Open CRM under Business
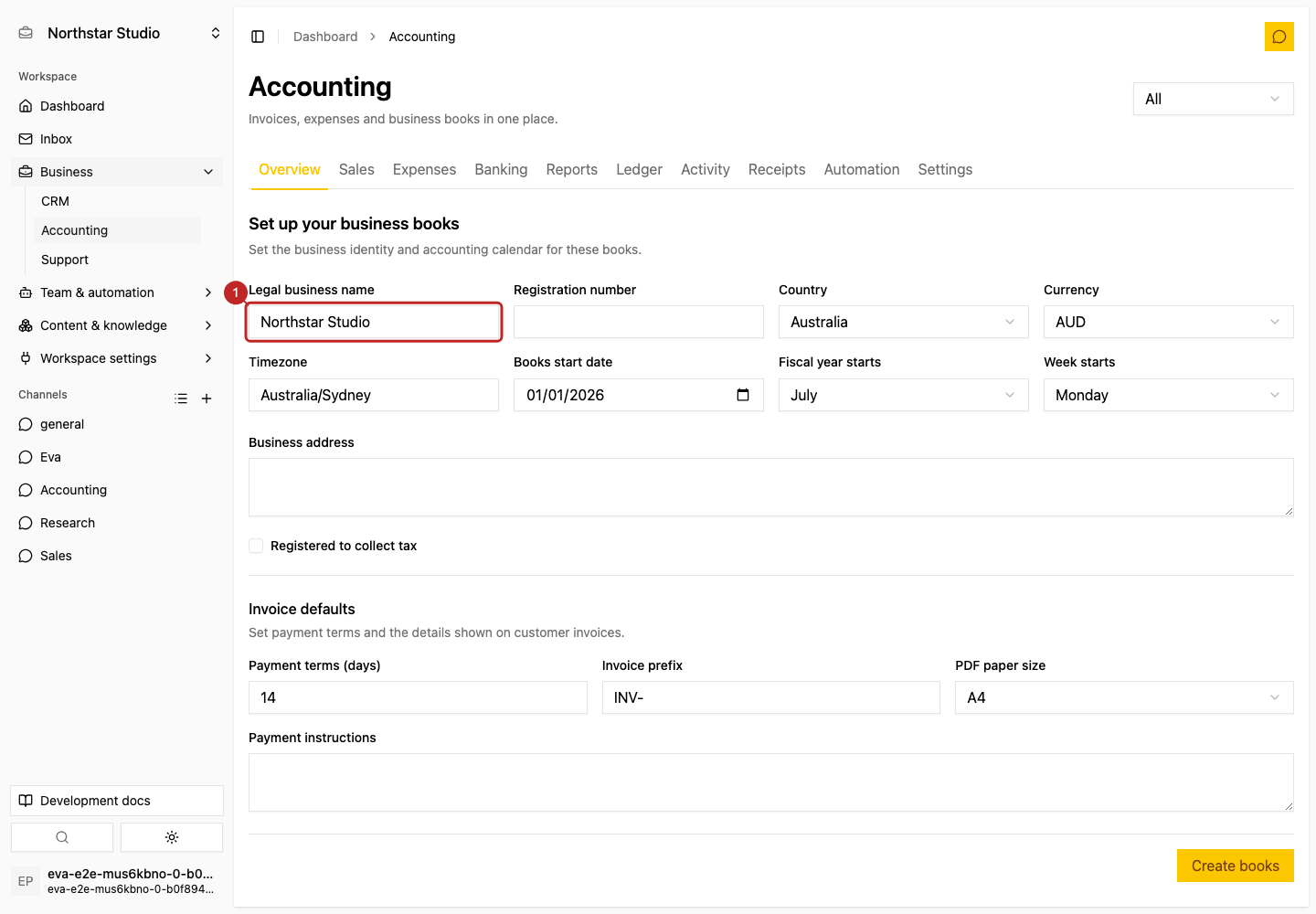The image size is (1316, 914). pyautogui.click(x=117, y=201)
